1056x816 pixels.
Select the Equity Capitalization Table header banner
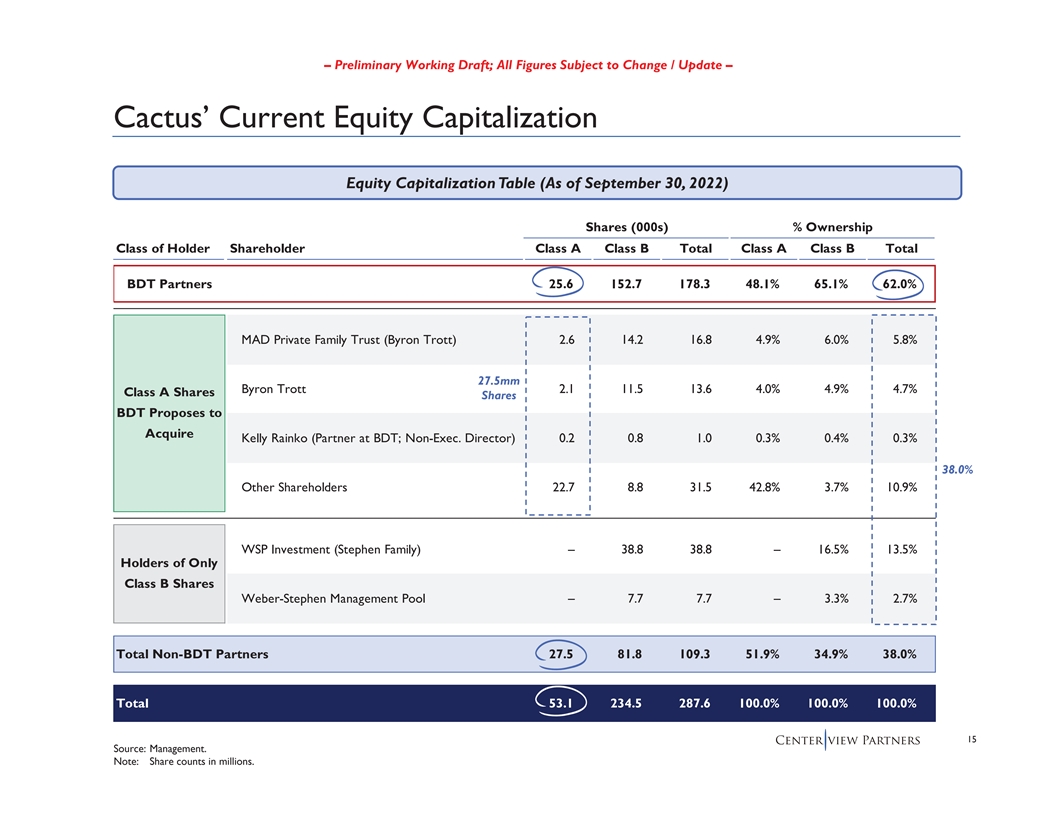[537, 183]
